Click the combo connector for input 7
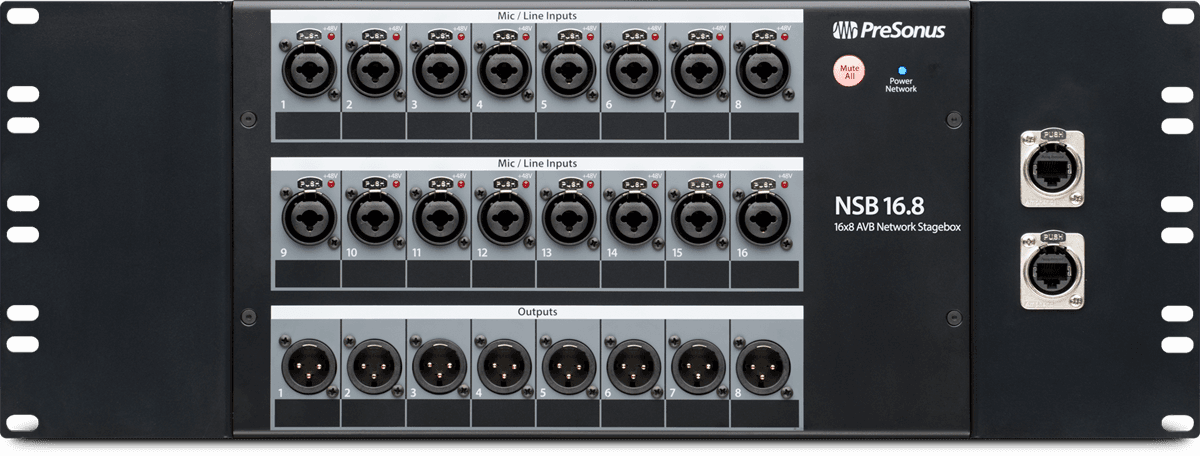1200x456 pixels. pos(697,72)
